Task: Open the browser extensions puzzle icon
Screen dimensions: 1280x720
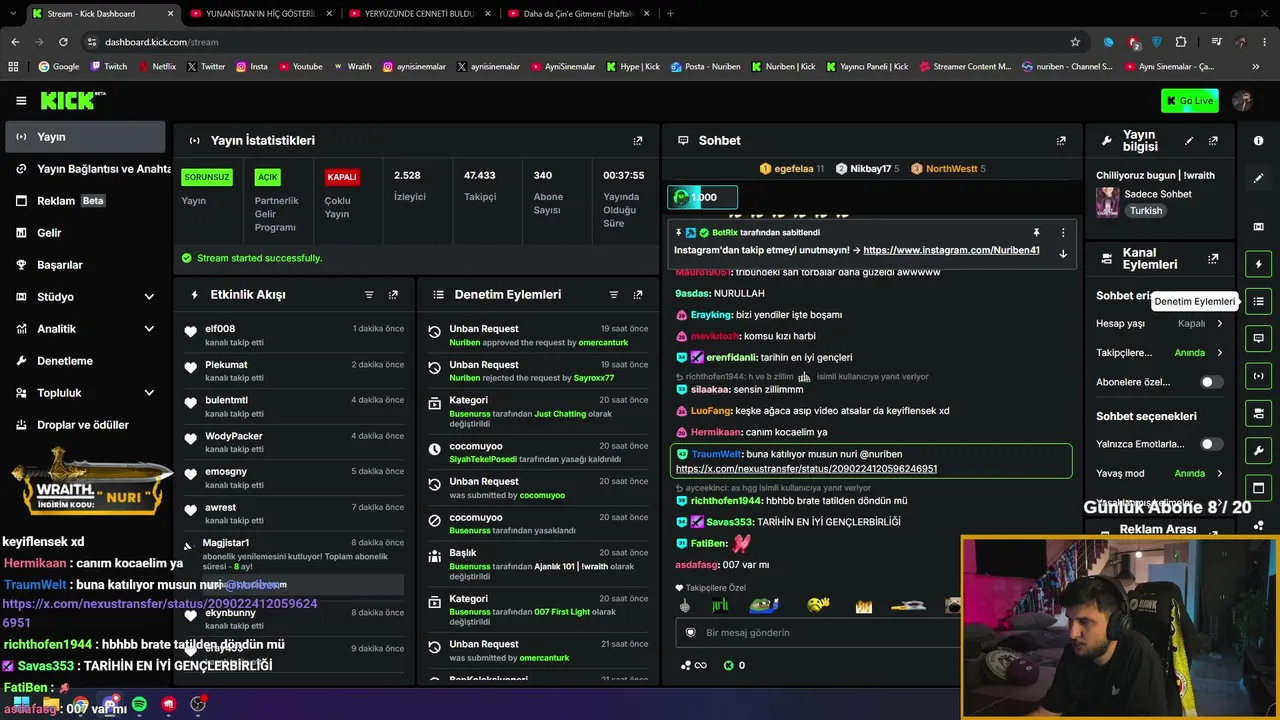Action: pos(1181,42)
